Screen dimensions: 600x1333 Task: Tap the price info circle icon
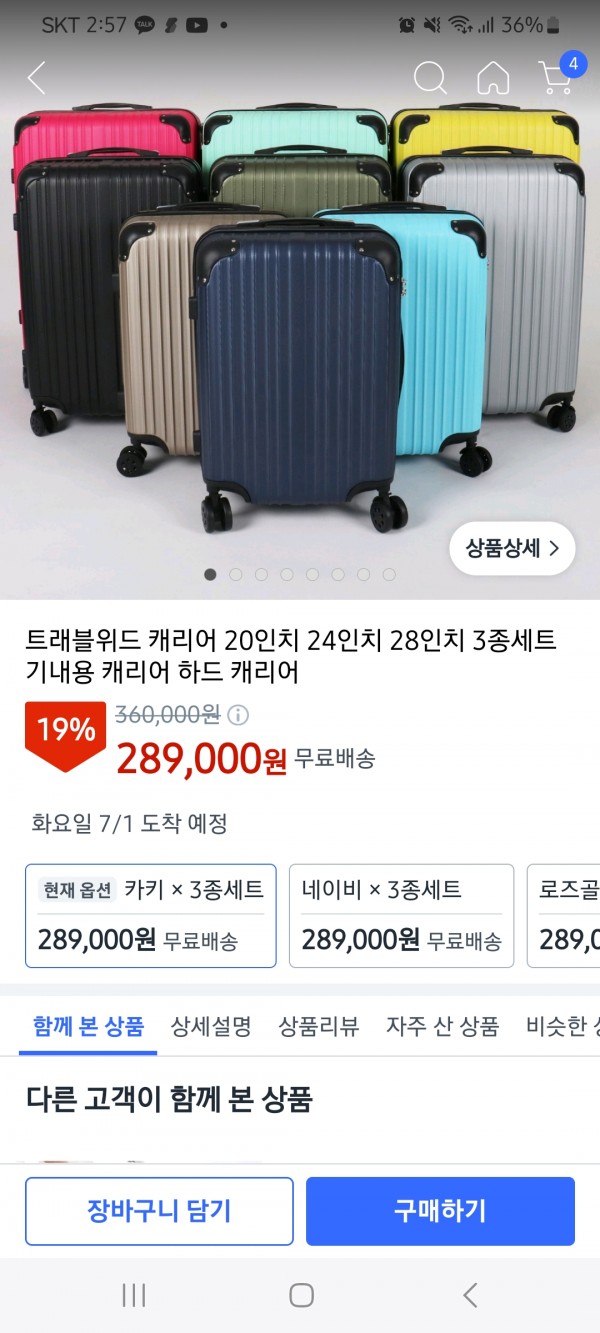pos(238,715)
